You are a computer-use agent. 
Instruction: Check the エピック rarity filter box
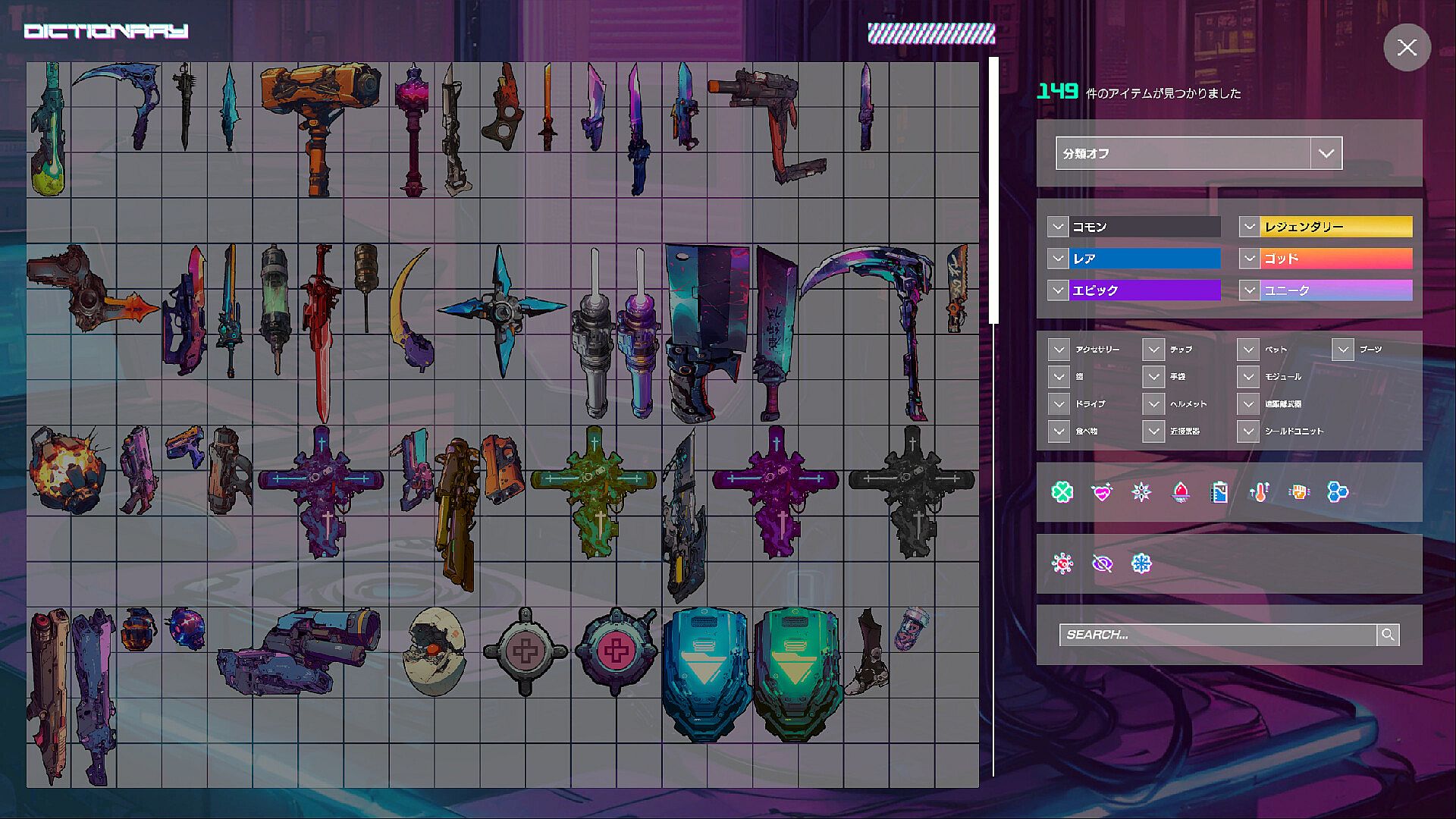click(1058, 290)
